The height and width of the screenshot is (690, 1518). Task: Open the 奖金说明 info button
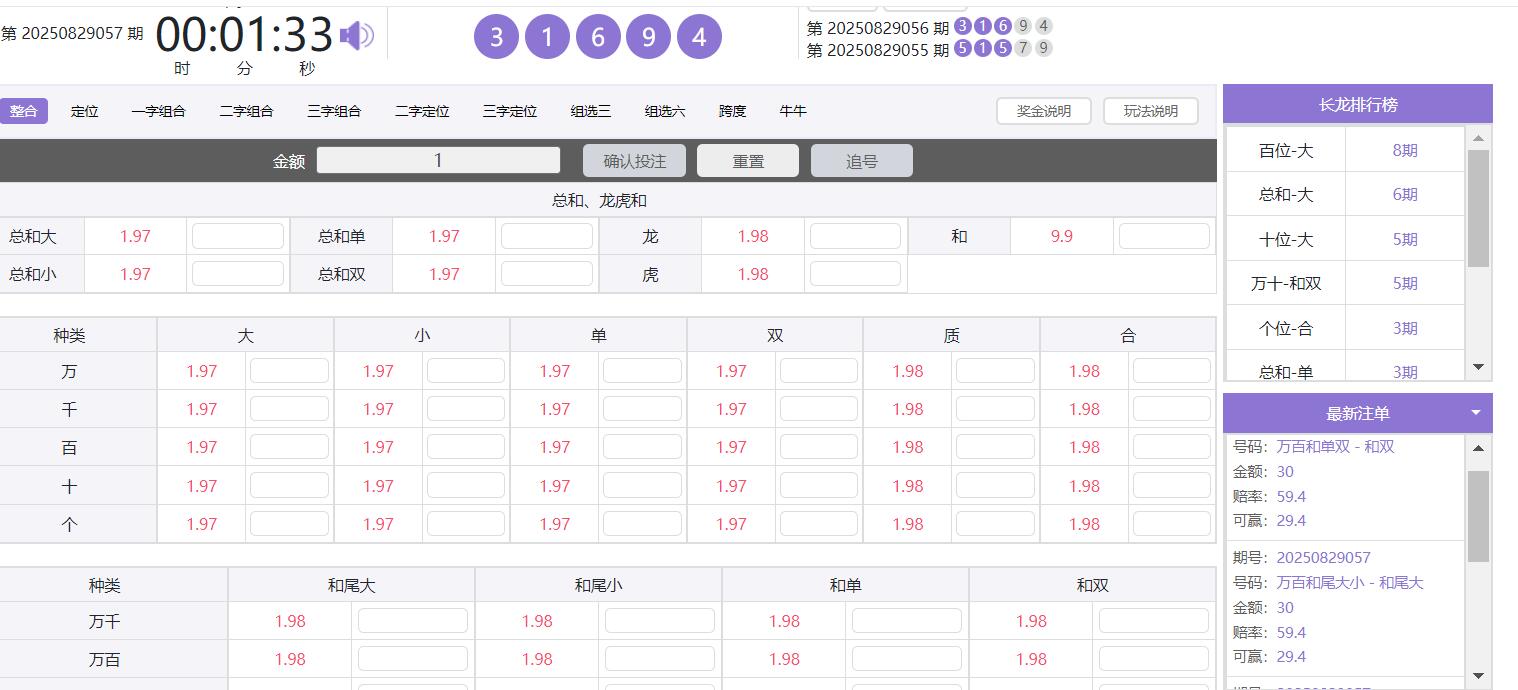coord(1044,111)
